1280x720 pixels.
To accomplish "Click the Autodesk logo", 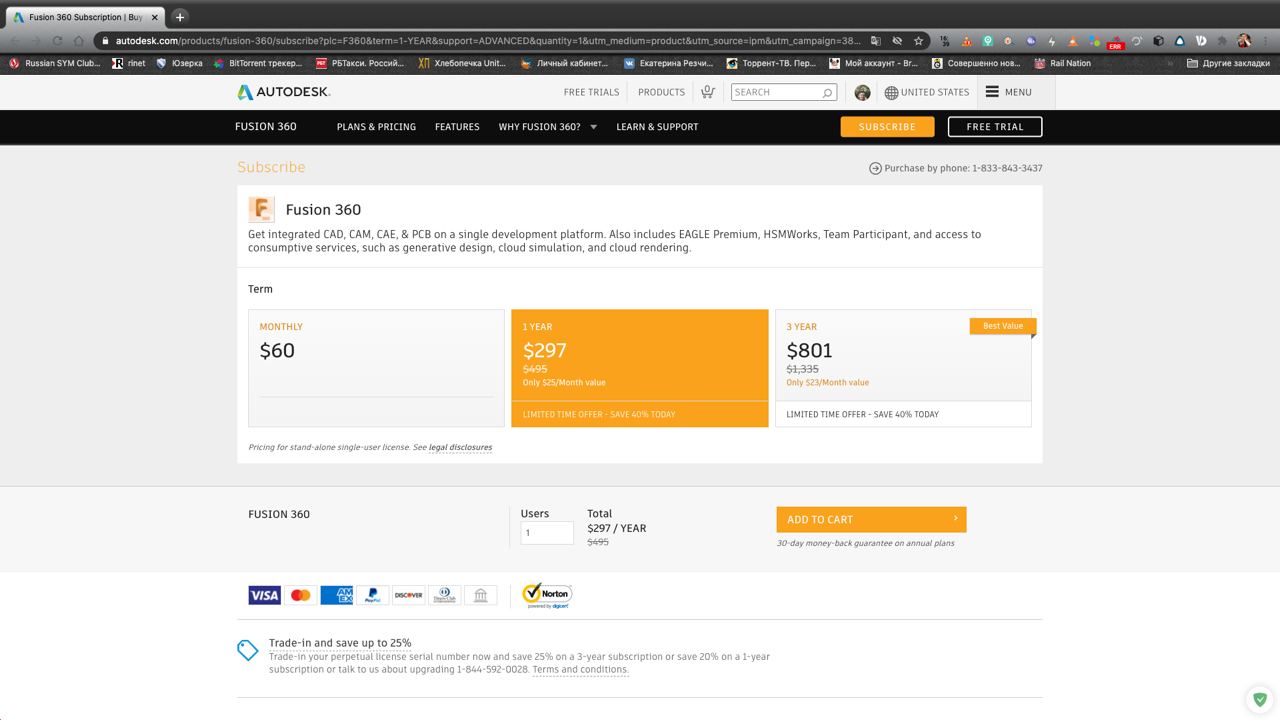I will (283, 92).
